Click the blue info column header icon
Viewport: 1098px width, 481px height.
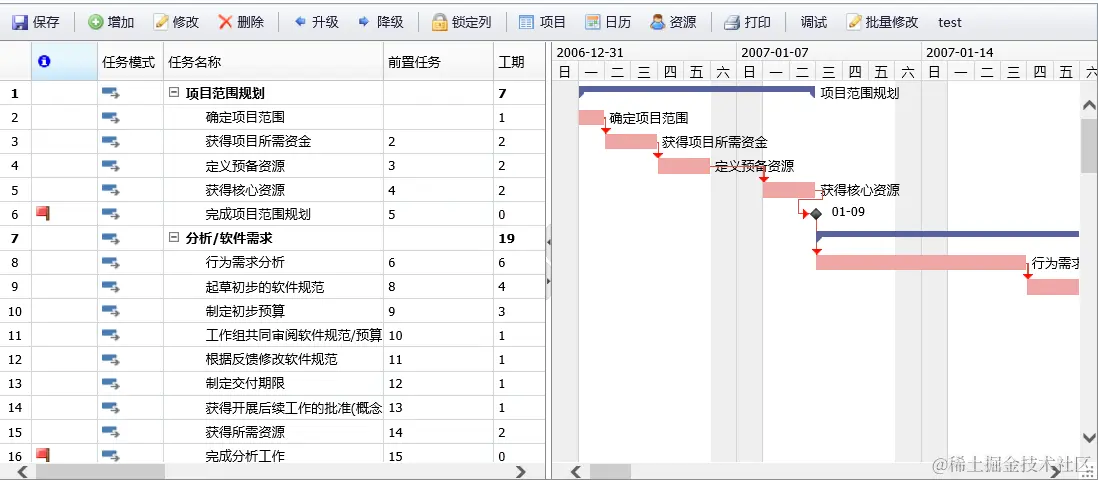tap(44, 62)
